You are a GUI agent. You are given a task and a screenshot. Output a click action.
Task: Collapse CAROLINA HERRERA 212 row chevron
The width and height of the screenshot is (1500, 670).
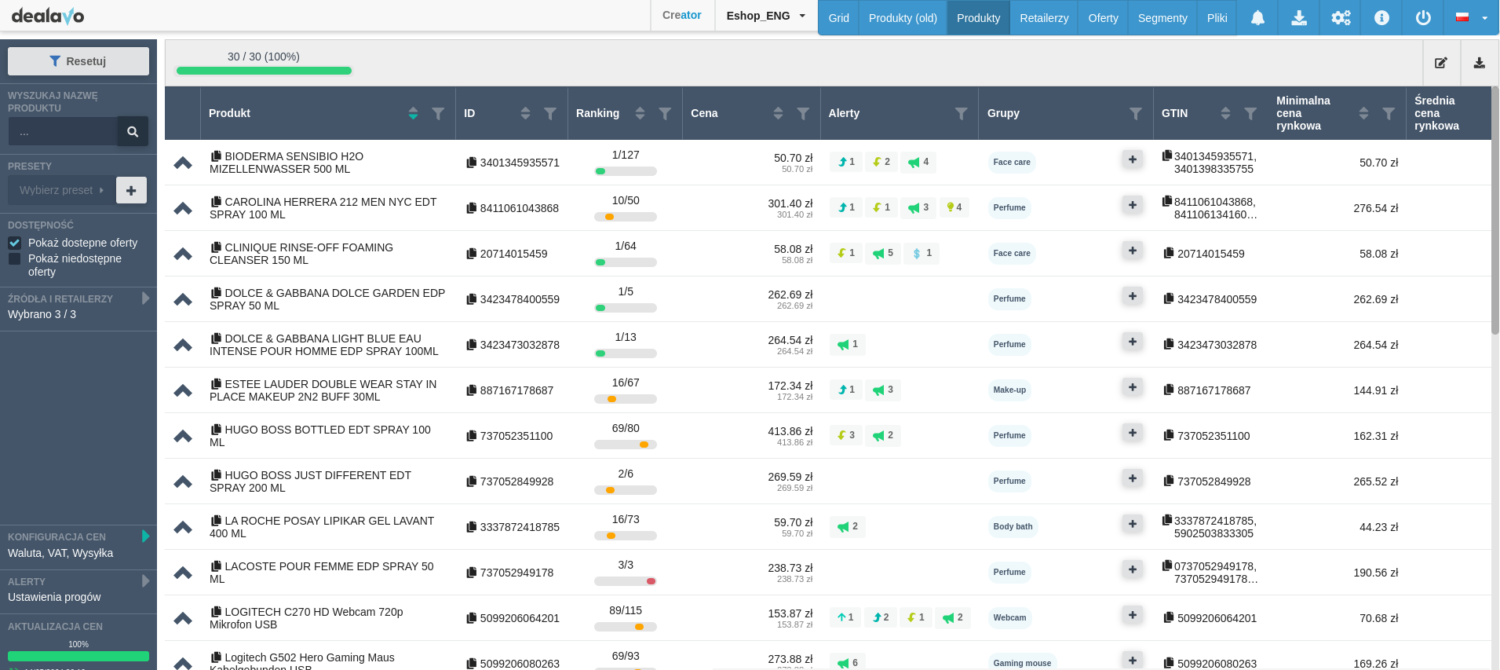pyautogui.click(x=182, y=208)
